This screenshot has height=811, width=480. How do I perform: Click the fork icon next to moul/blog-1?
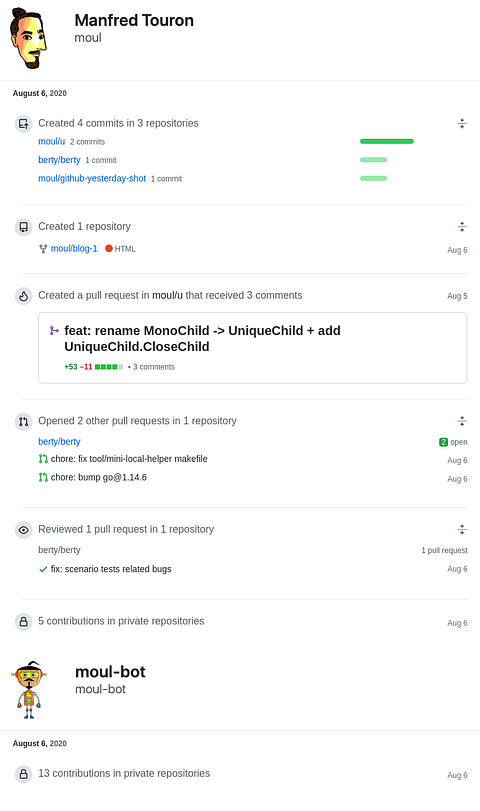click(43, 249)
